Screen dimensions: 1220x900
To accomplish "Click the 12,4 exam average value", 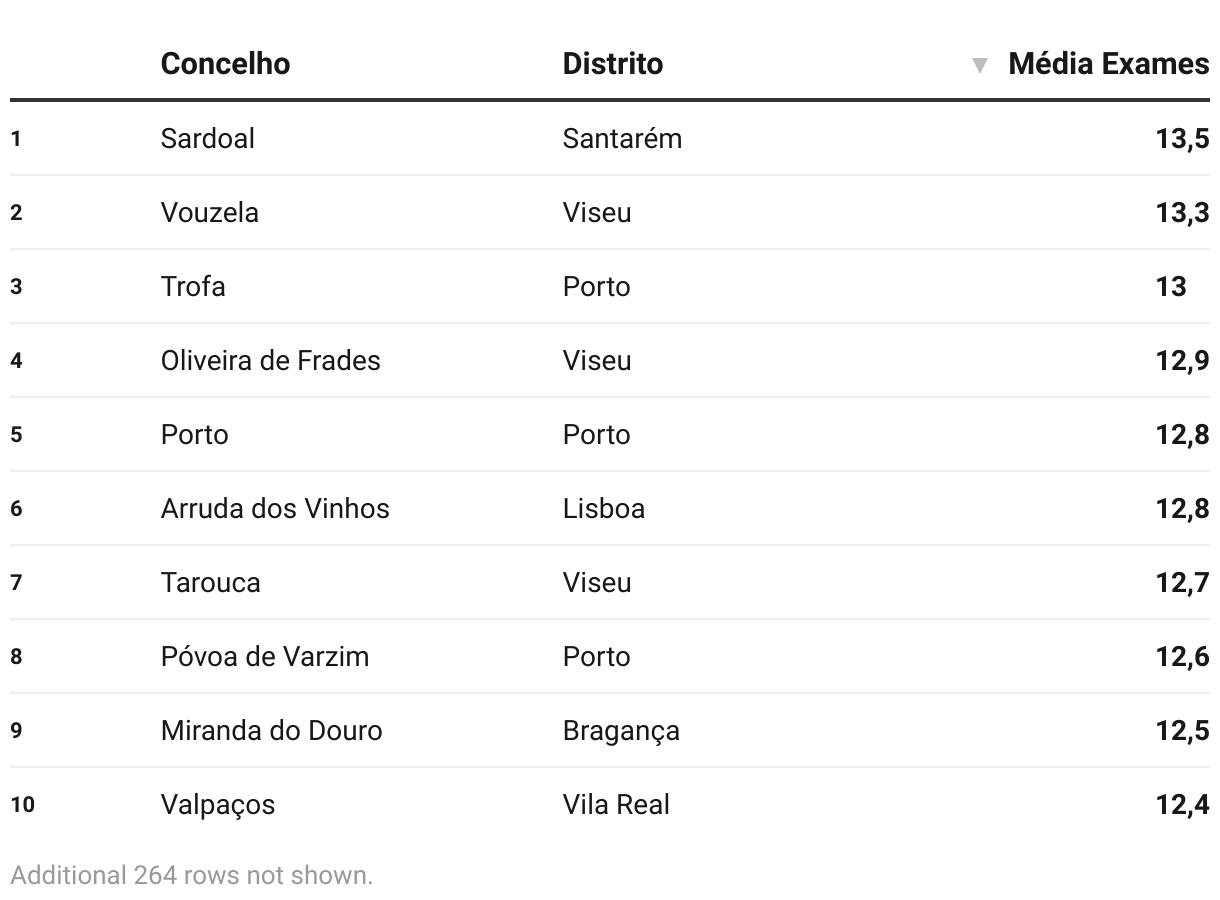I will (1182, 804).
